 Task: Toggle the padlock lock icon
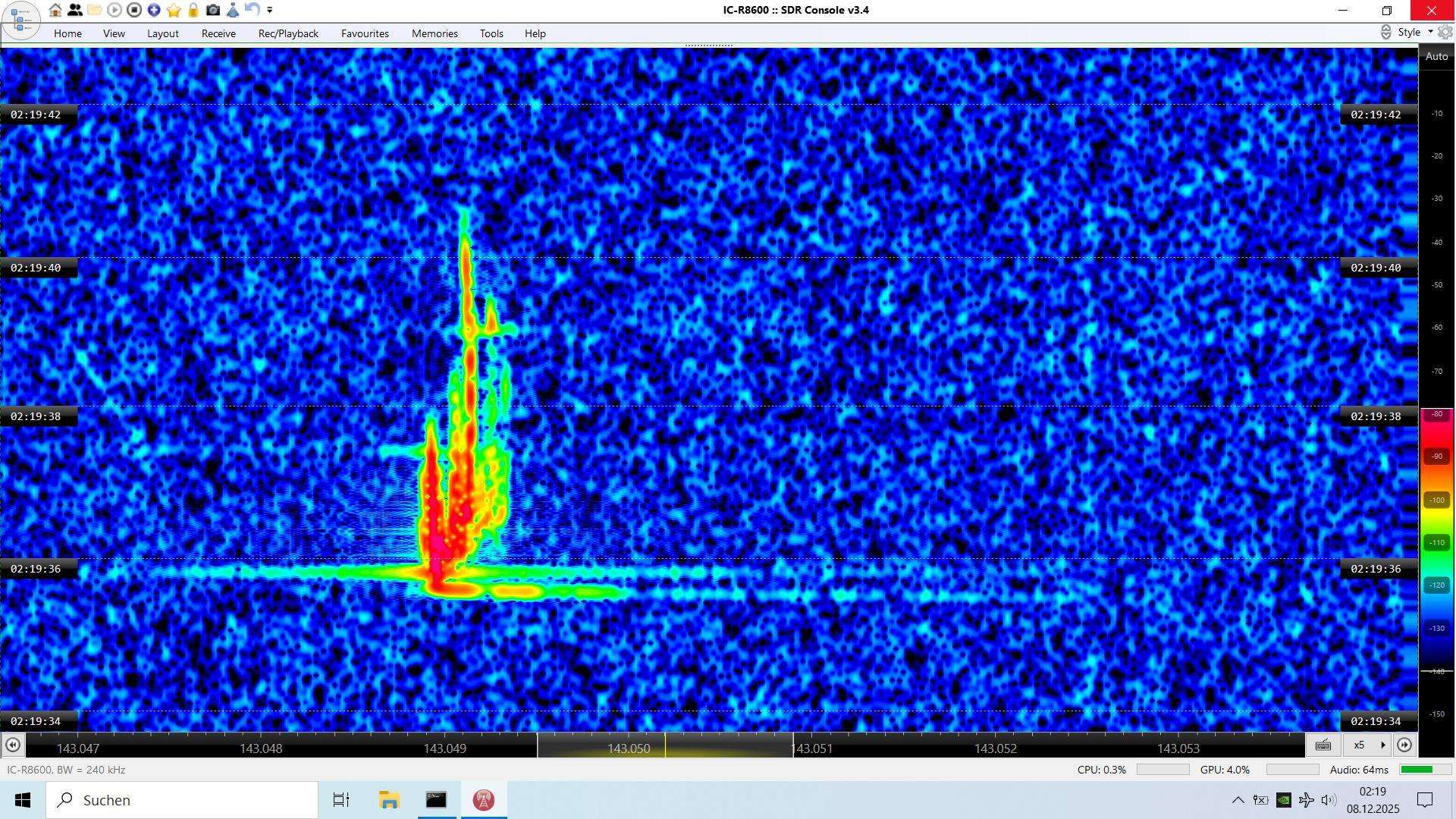(x=193, y=10)
